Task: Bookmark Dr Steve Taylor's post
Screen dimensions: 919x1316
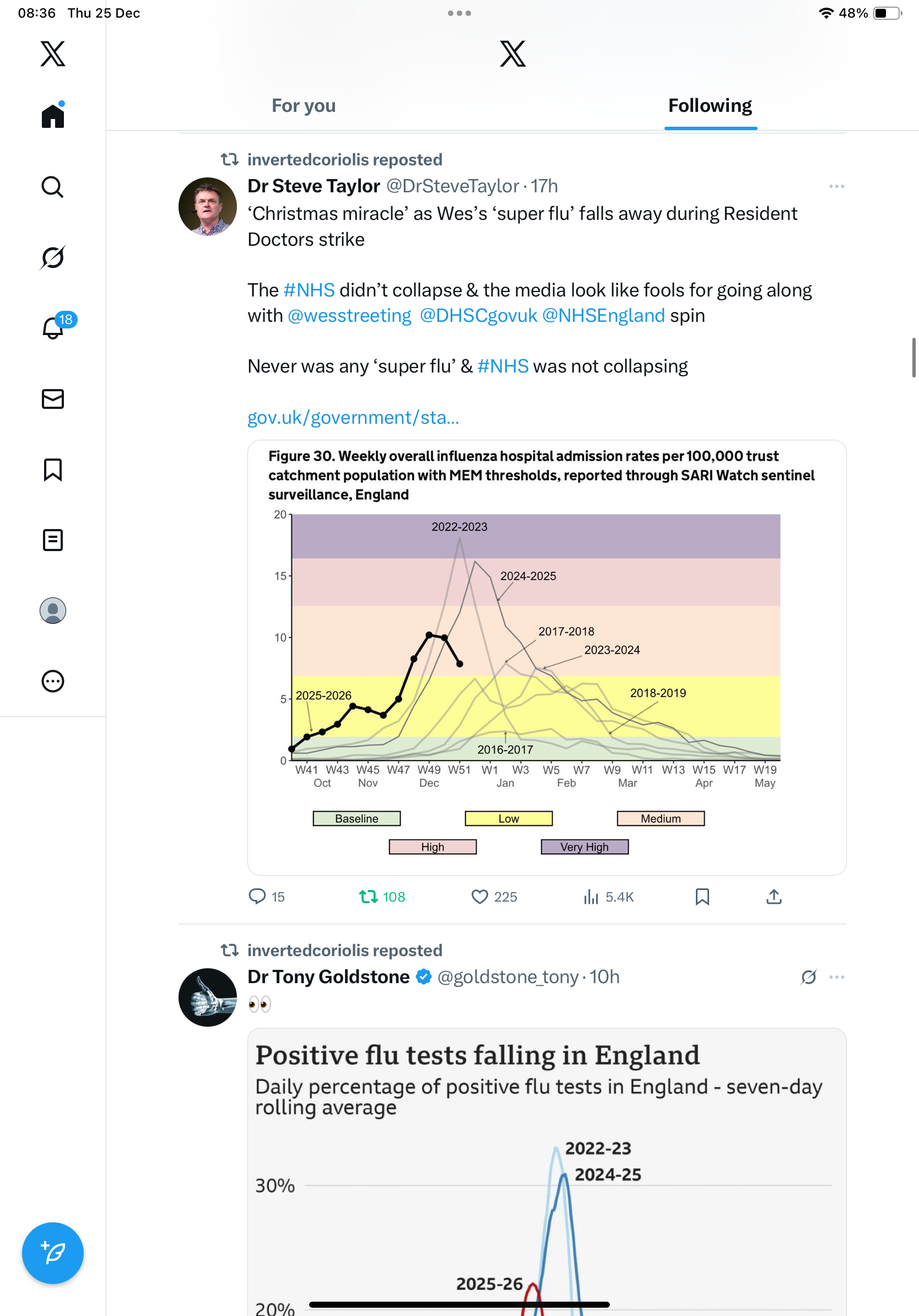Action: 702,897
